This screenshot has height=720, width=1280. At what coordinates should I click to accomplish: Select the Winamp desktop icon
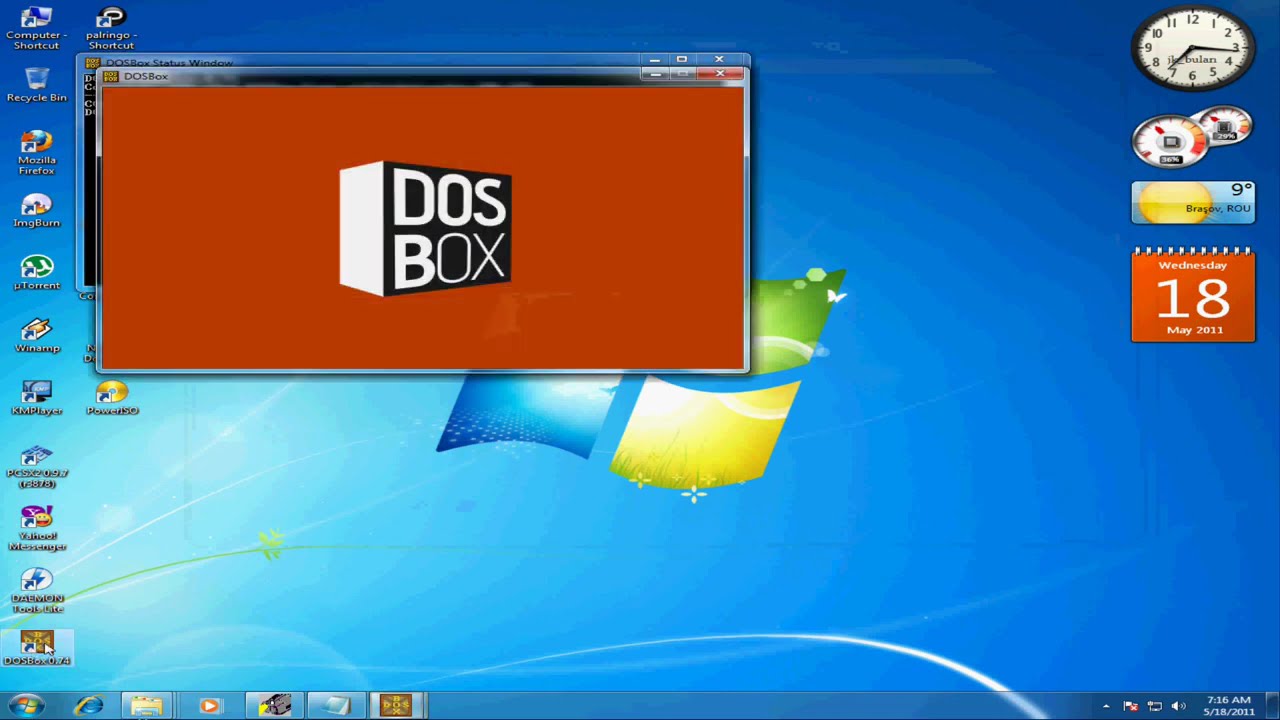pyautogui.click(x=36, y=336)
